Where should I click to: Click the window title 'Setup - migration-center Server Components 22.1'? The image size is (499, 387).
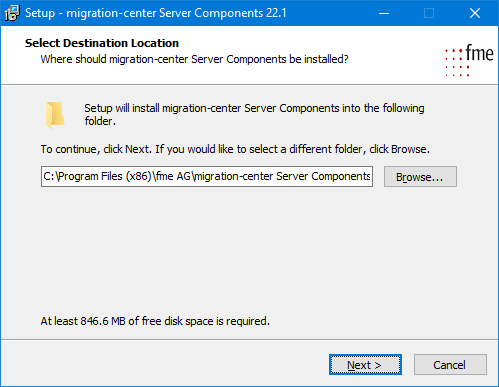click(156, 13)
